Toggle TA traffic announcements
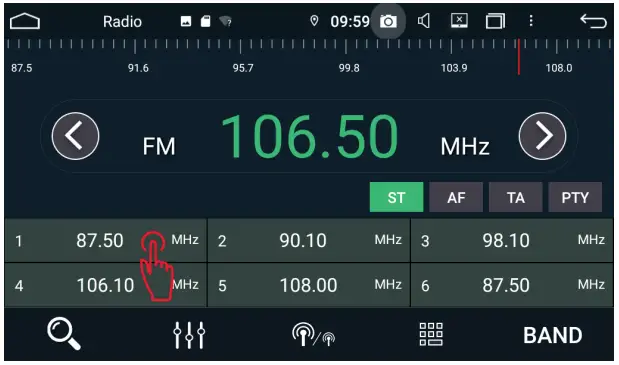This screenshot has width=619, height=365. (516, 197)
